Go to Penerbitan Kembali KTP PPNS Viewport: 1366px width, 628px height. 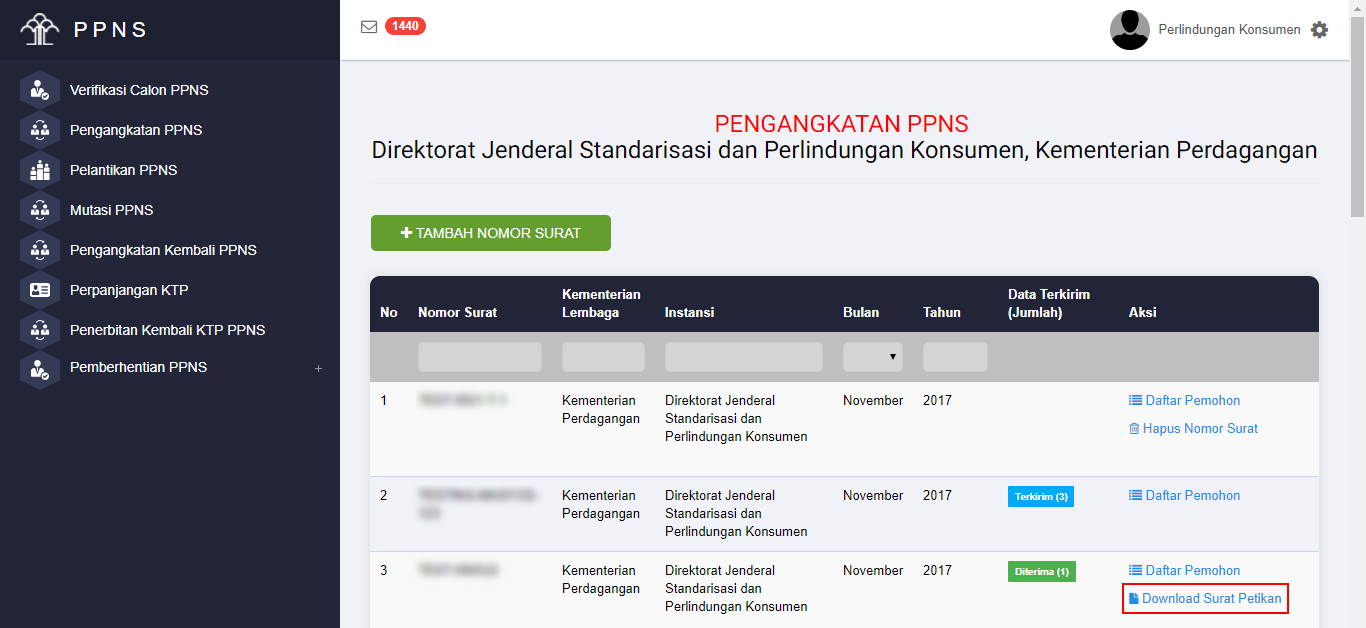167,330
